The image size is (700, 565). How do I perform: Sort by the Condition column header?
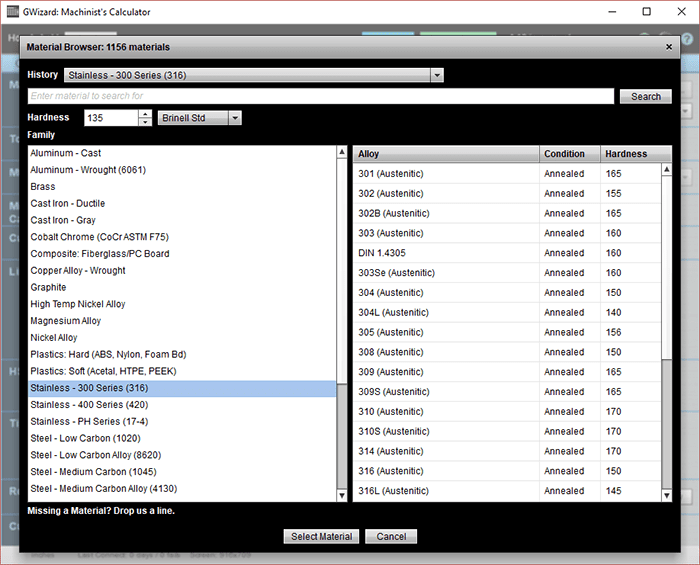(x=570, y=154)
